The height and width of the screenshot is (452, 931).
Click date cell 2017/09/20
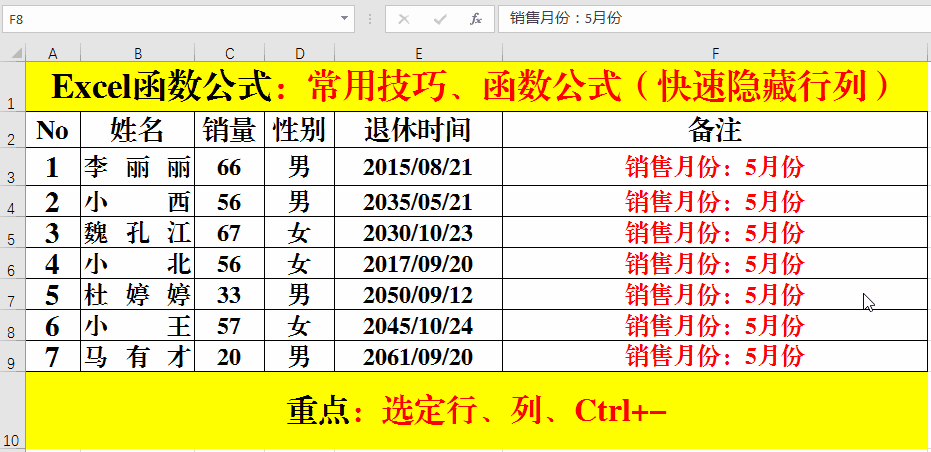click(x=419, y=263)
